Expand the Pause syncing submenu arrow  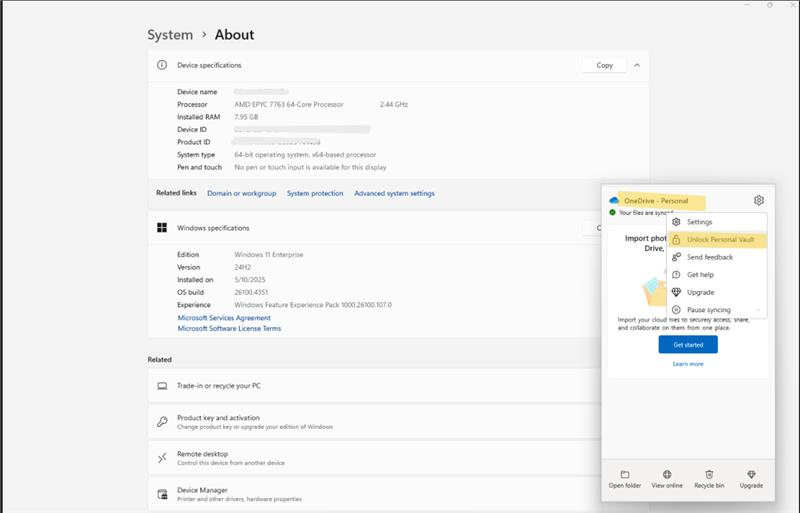758,310
